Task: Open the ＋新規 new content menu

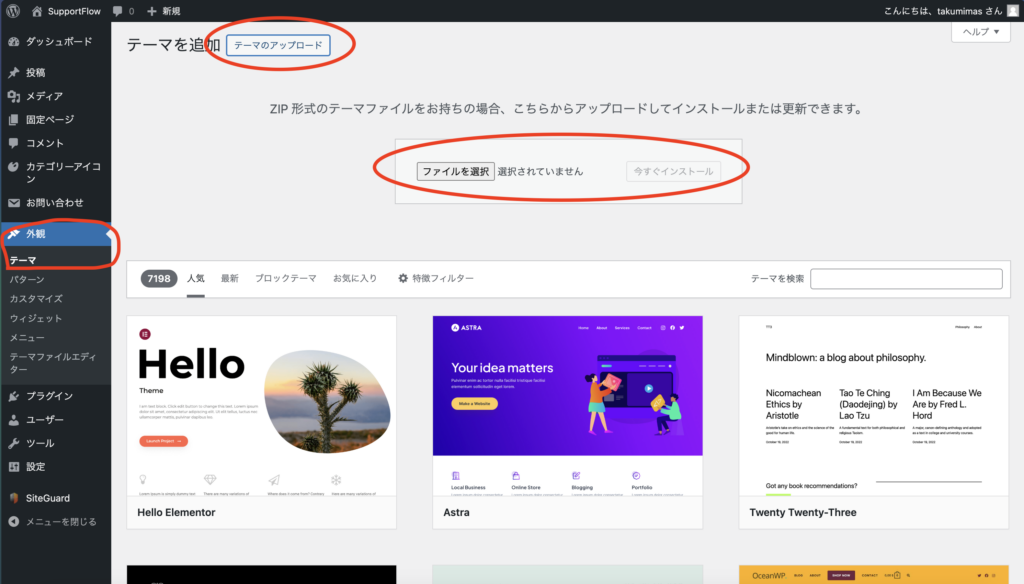Action: (164, 11)
